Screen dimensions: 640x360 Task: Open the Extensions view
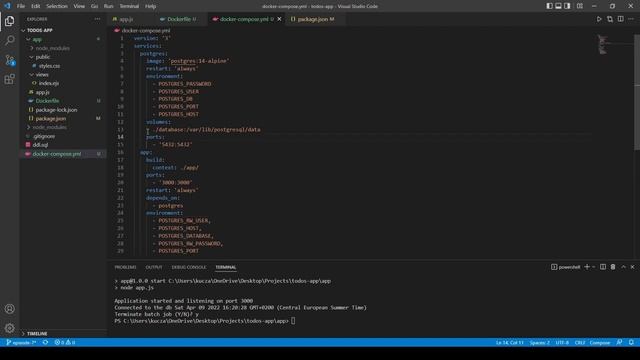pyautogui.click(x=9, y=79)
